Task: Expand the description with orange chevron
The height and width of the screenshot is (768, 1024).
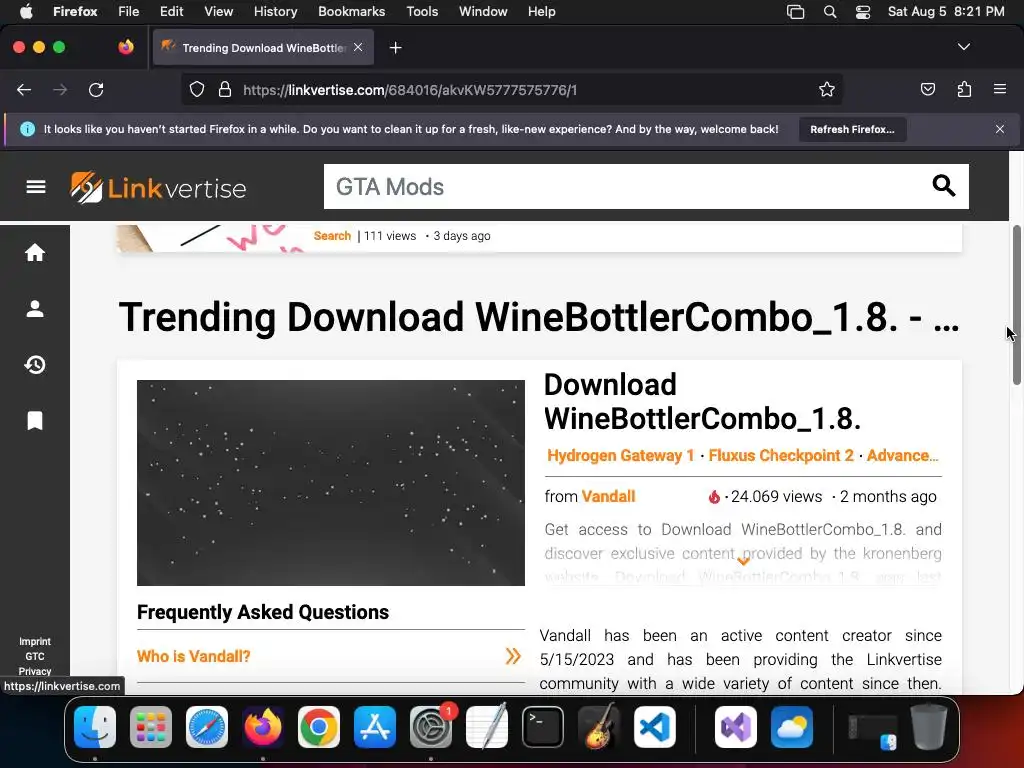Action: click(x=743, y=561)
